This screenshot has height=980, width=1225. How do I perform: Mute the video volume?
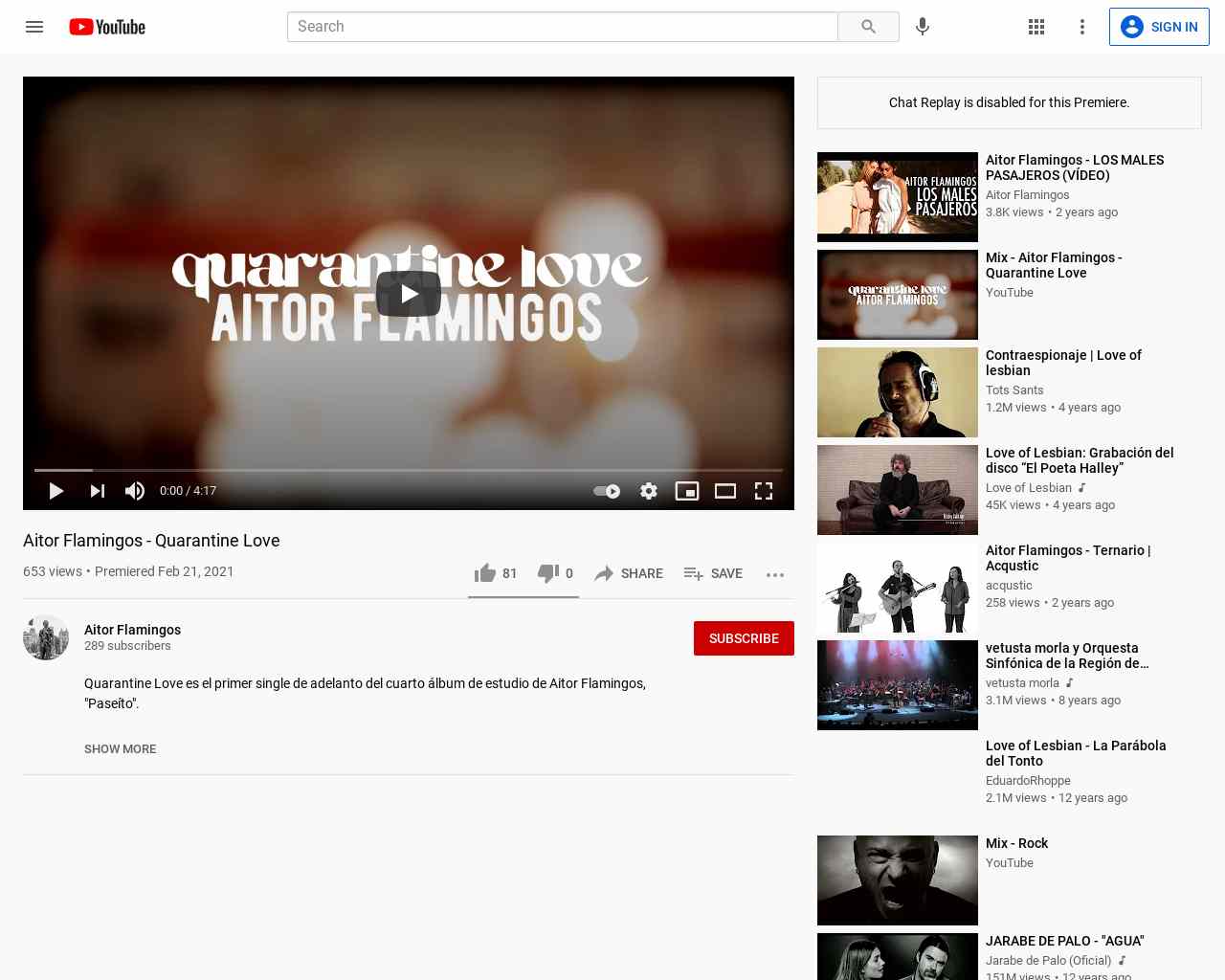(135, 491)
